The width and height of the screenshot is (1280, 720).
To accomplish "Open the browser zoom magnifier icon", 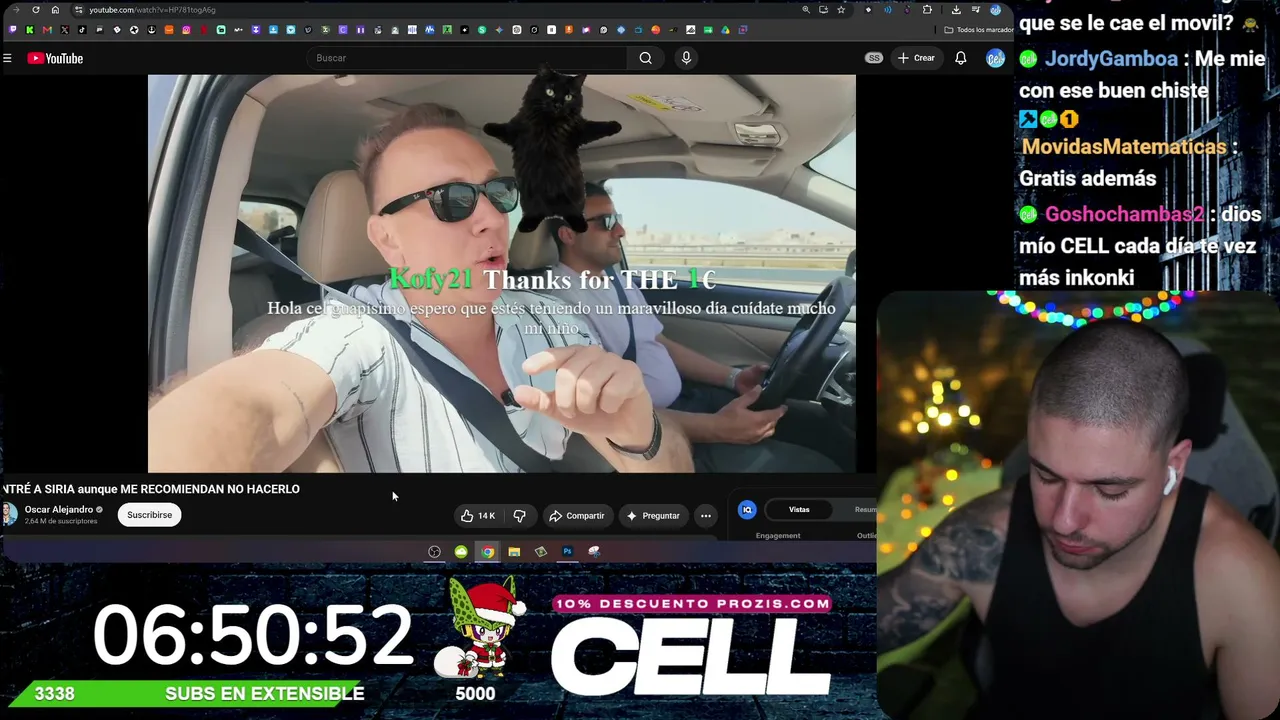I will click(806, 10).
